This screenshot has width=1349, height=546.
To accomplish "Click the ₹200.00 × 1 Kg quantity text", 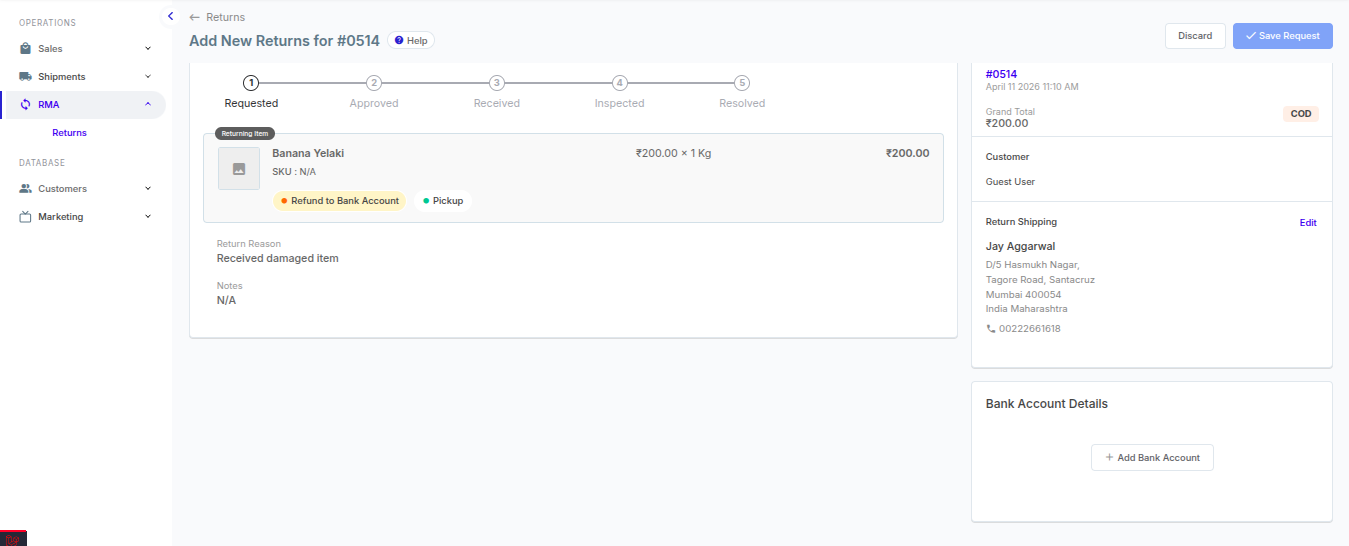I will coord(673,153).
